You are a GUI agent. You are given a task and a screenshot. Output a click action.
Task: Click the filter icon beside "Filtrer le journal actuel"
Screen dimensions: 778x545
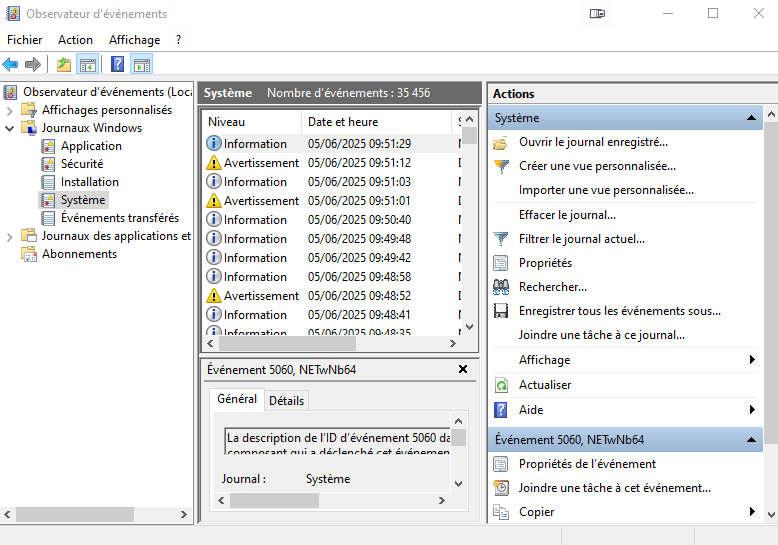[x=501, y=239]
